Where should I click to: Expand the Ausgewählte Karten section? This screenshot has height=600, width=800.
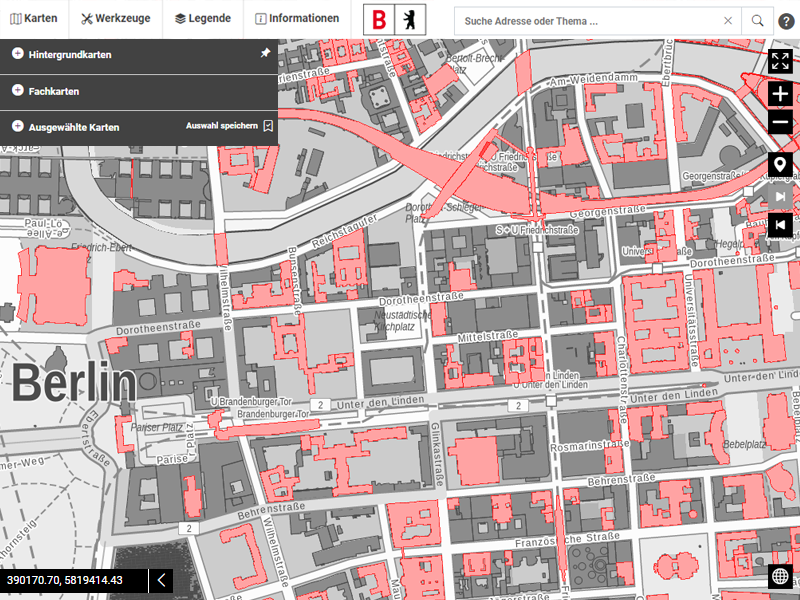coord(18,126)
